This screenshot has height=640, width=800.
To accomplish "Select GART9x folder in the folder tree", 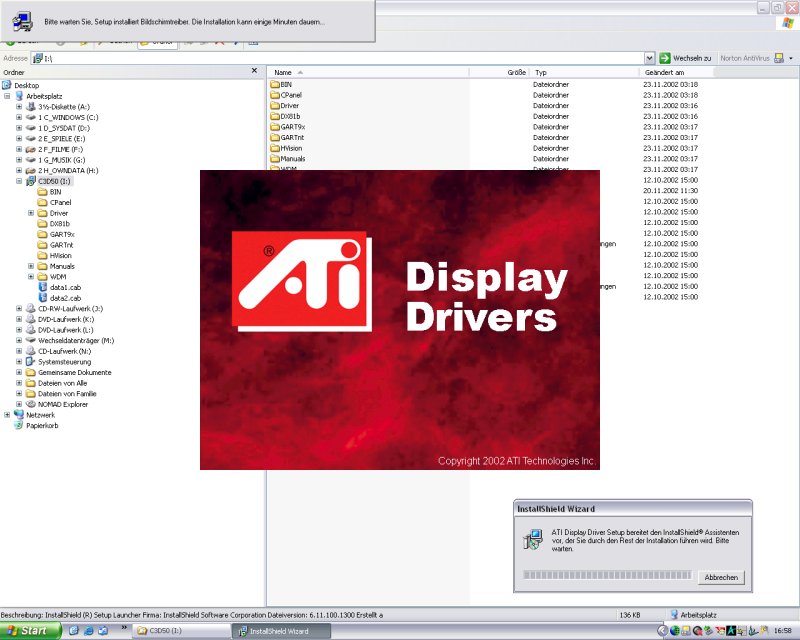I will tap(56, 234).
